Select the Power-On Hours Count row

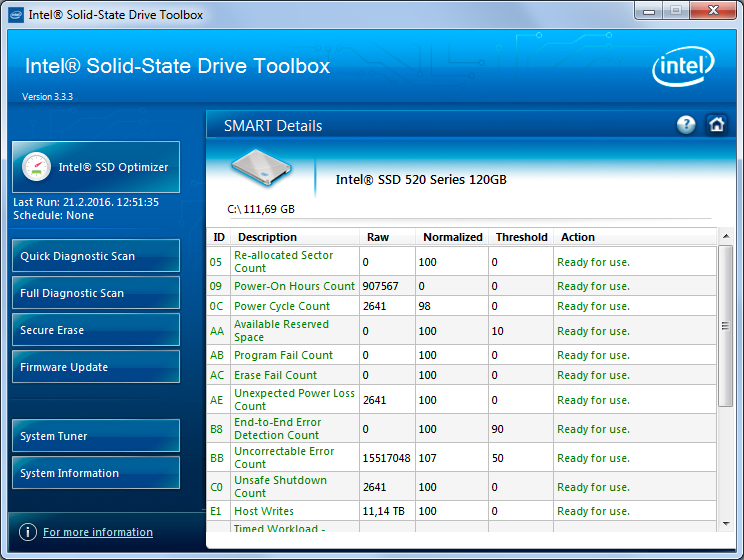coord(294,286)
